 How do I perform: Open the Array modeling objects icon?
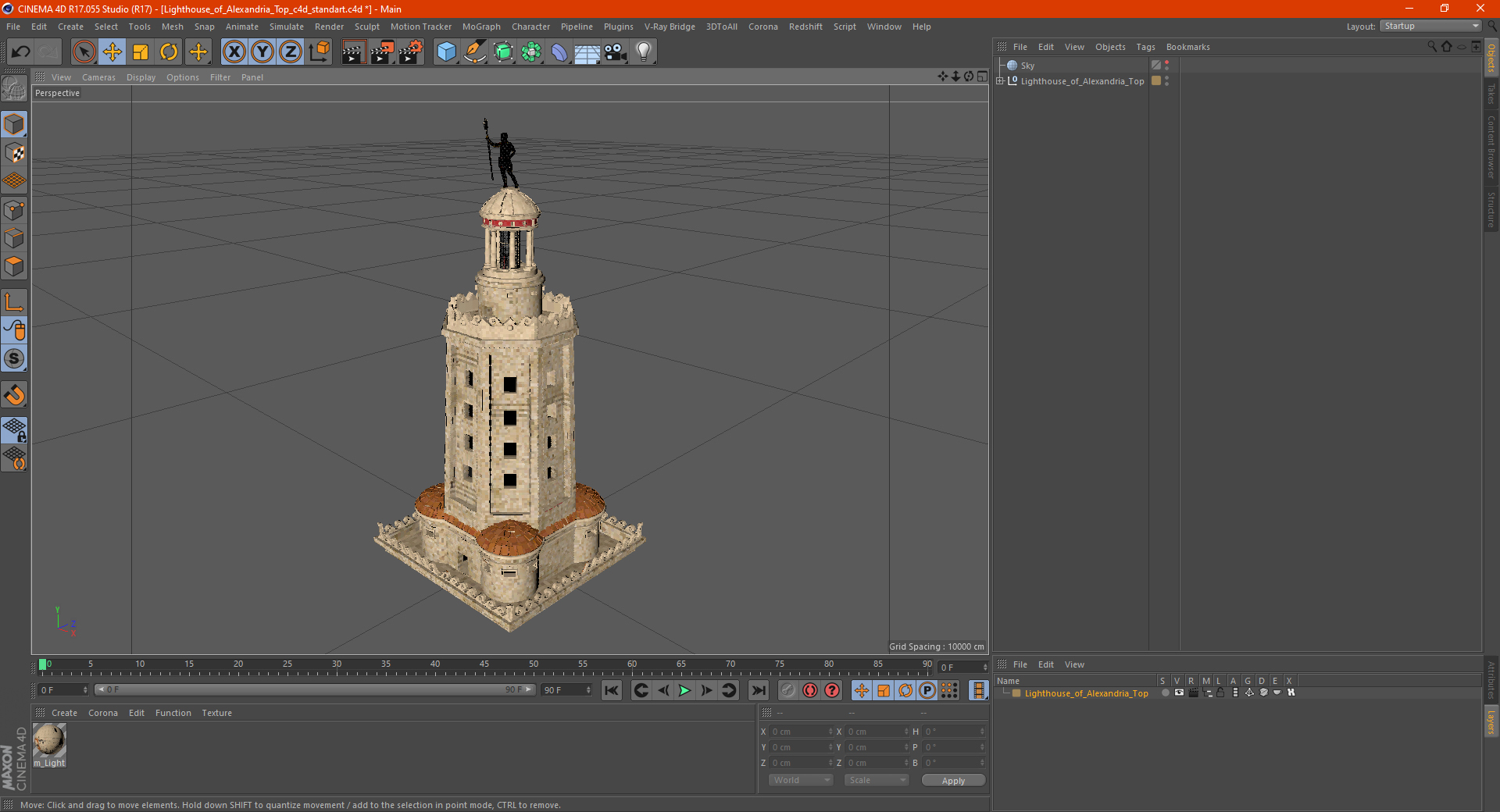[x=531, y=52]
